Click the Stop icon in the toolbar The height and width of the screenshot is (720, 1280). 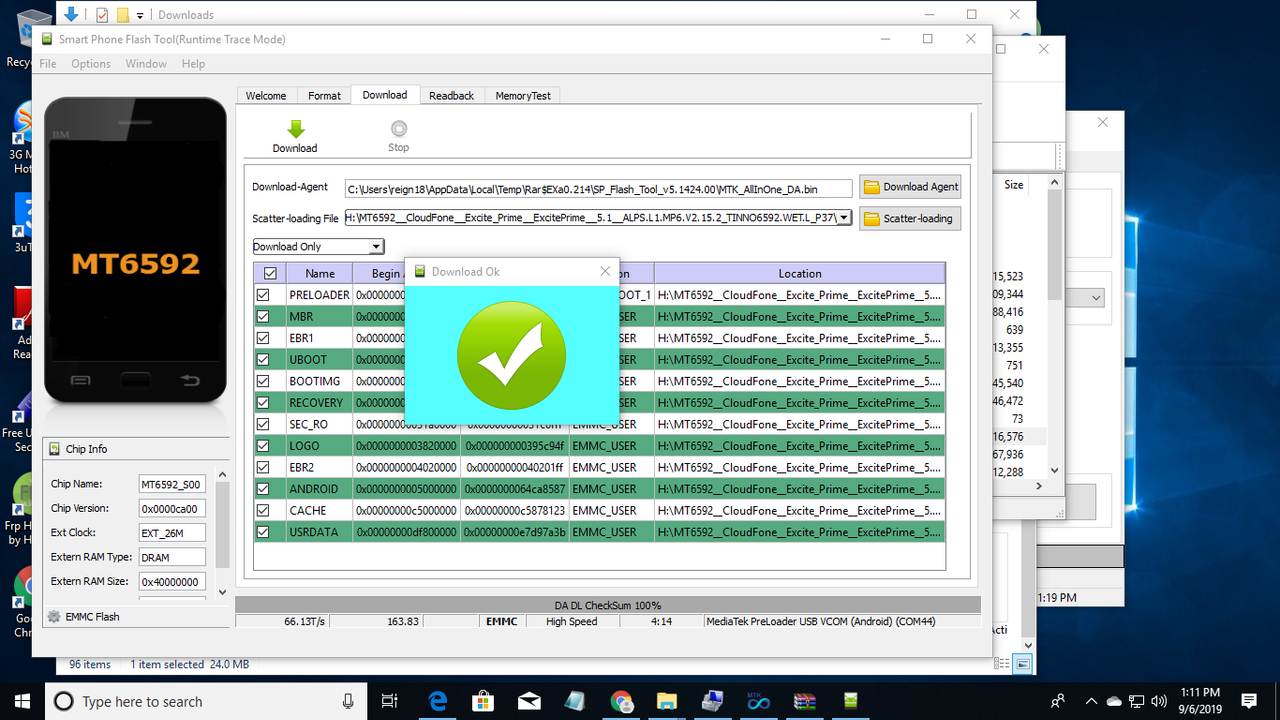pyautogui.click(x=399, y=128)
